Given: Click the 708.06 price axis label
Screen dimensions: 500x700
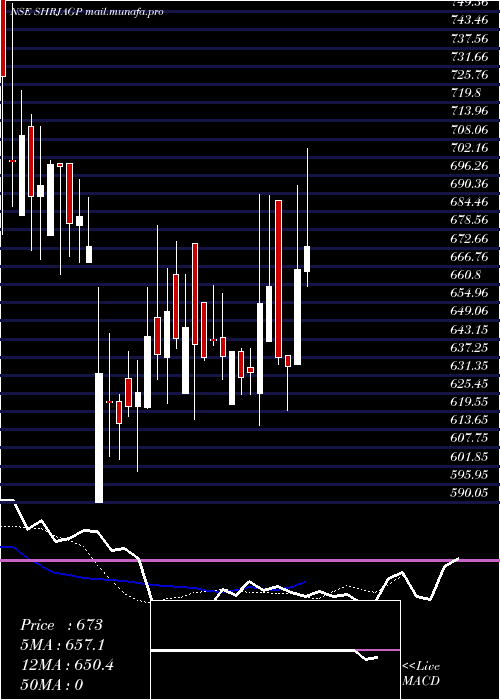Looking at the screenshot, I should pyautogui.click(x=470, y=129).
